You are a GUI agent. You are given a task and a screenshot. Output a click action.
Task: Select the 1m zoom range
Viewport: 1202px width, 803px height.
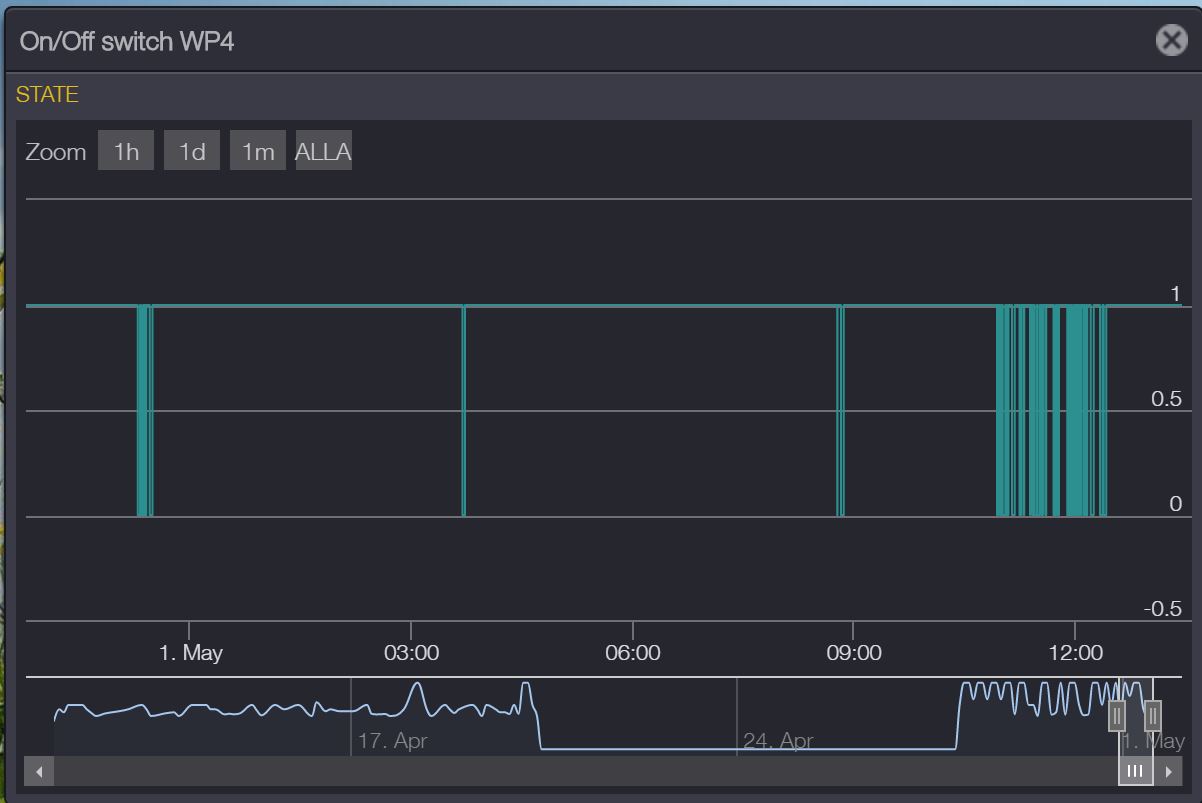point(258,152)
